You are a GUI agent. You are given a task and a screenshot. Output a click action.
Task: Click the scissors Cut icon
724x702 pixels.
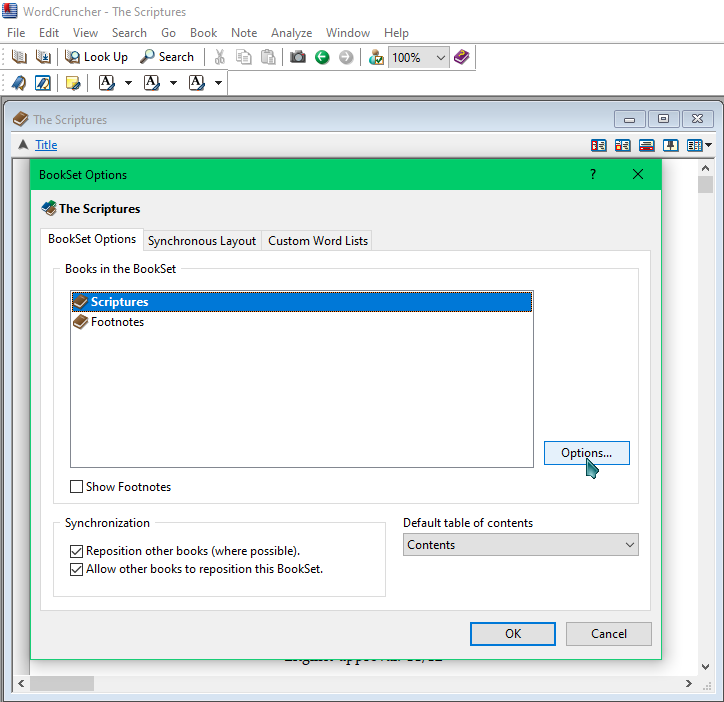(x=220, y=57)
